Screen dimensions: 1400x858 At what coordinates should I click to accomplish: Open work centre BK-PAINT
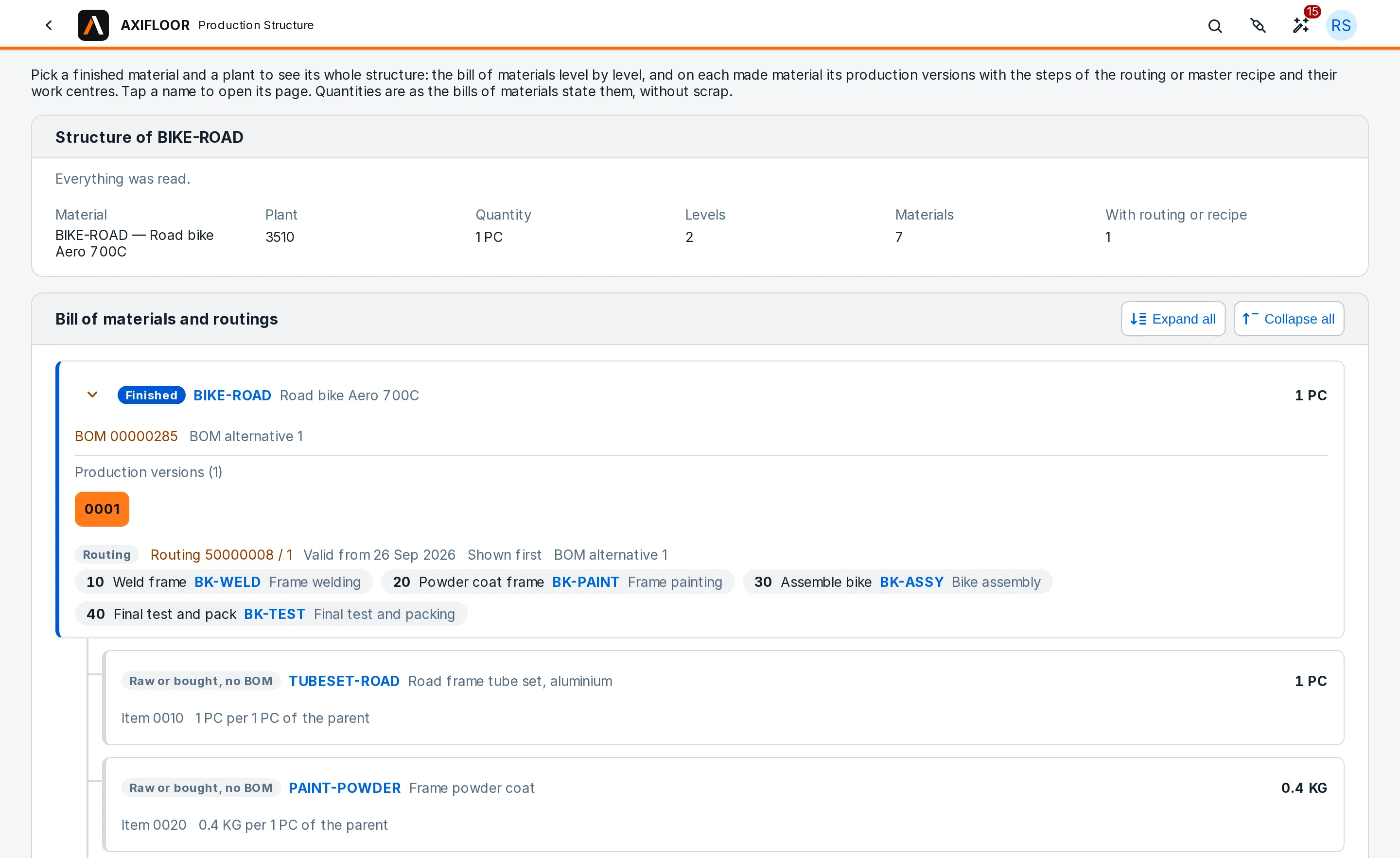586,582
